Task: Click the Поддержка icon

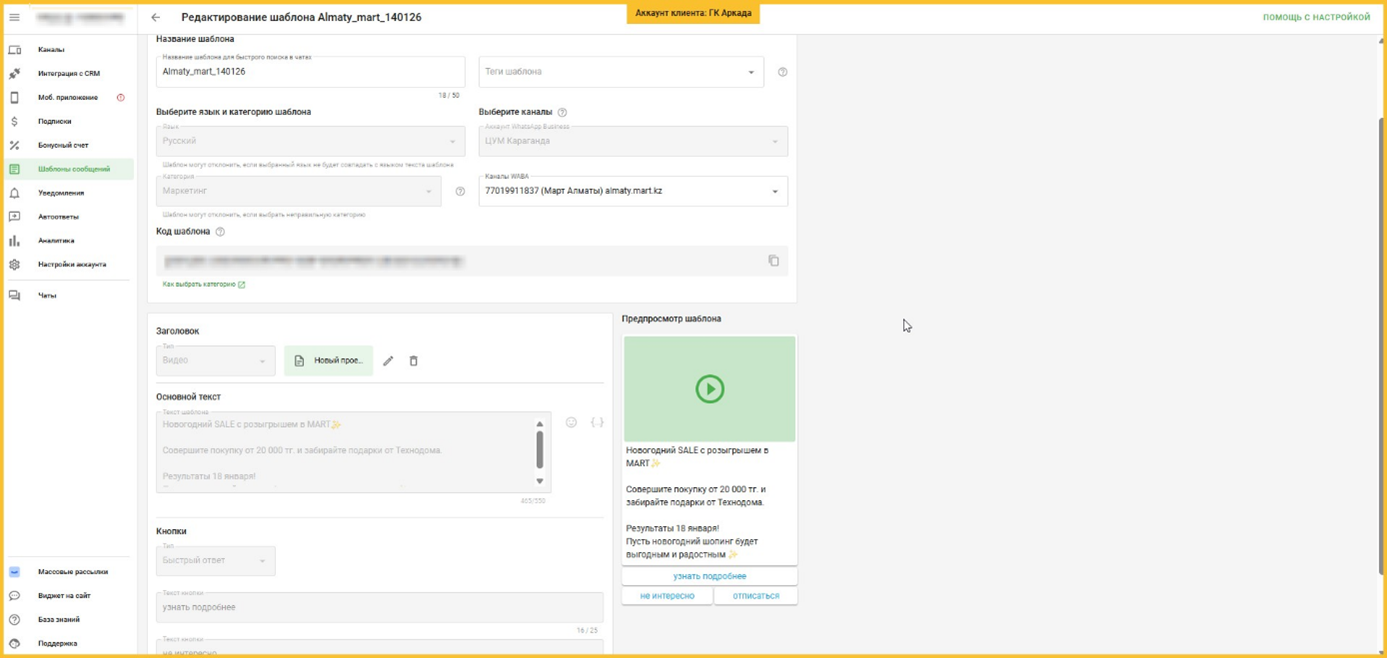Action: click(x=14, y=644)
